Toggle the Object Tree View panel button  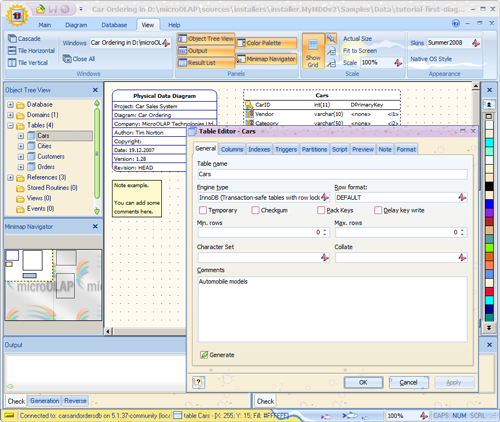point(206,39)
